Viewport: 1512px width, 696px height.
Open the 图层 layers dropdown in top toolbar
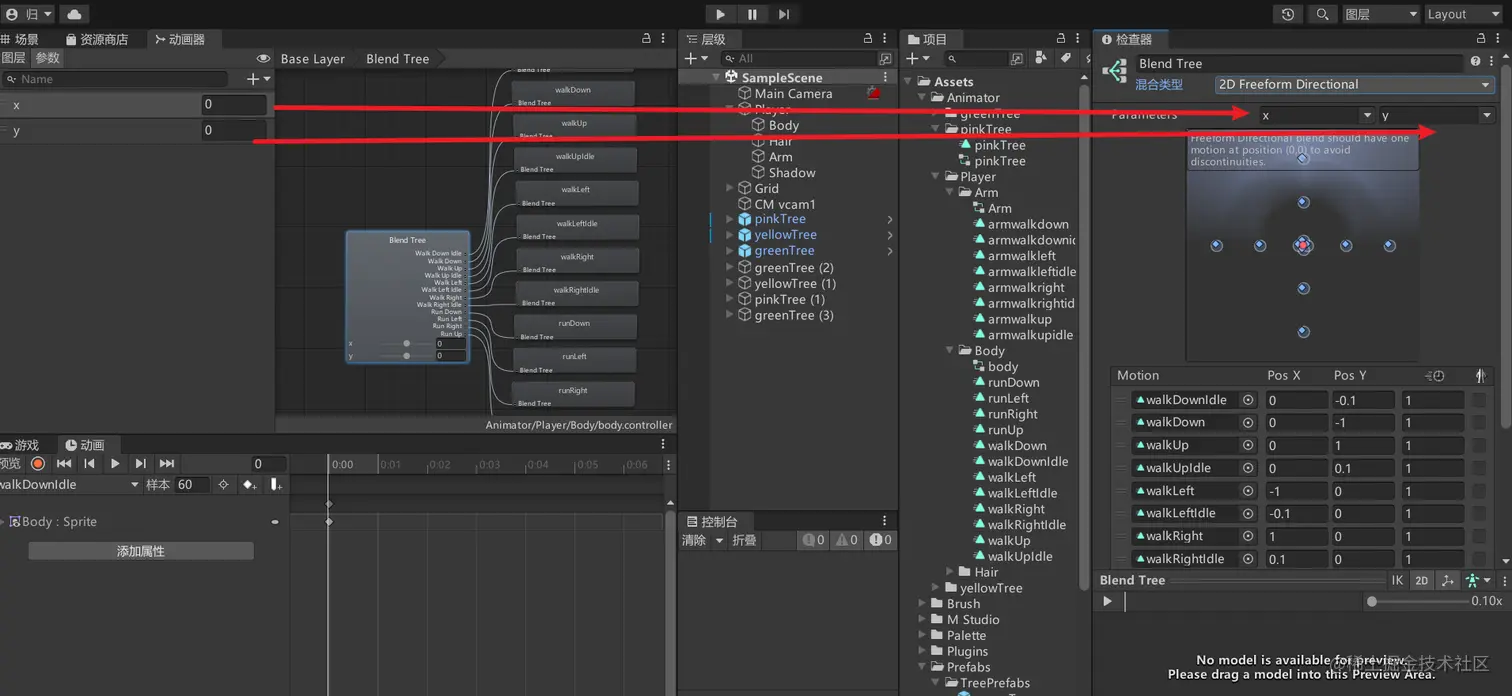(1381, 14)
